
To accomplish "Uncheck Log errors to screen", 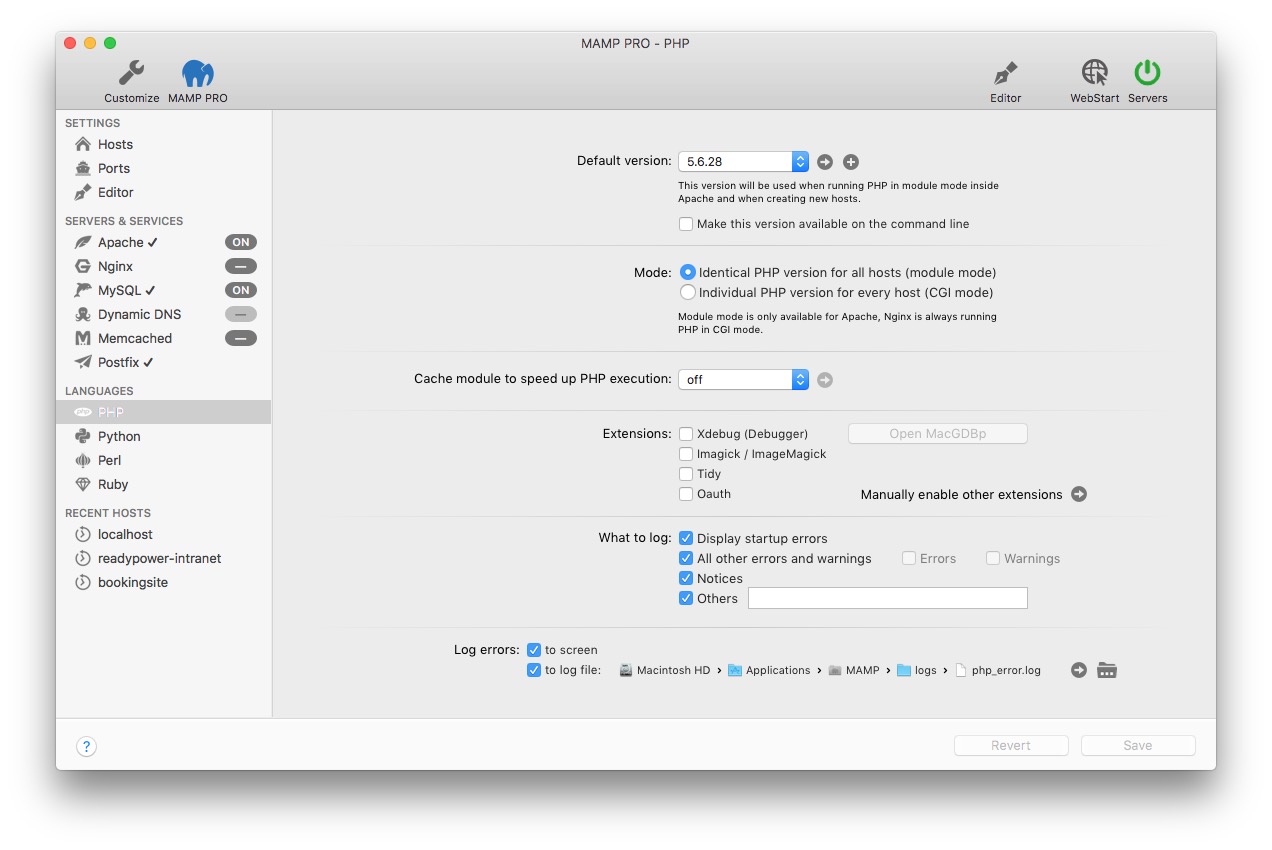I will pyautogui.click(x=534, y=650).
